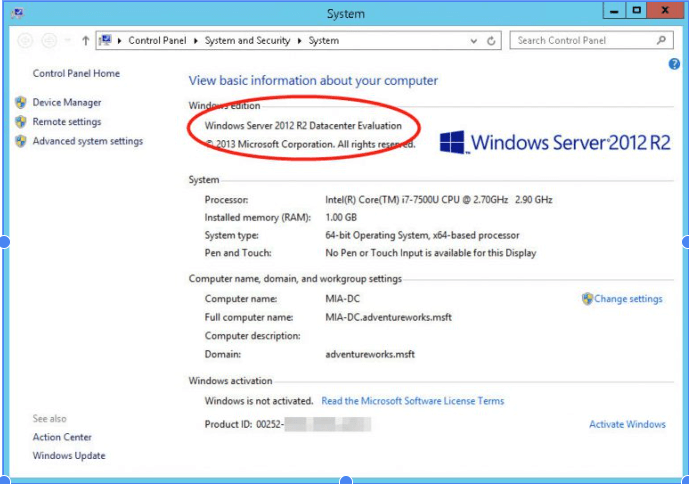This screenshot has height=484, width=689.
Task: Click Activate Windows link
Action: pos(627,424)
